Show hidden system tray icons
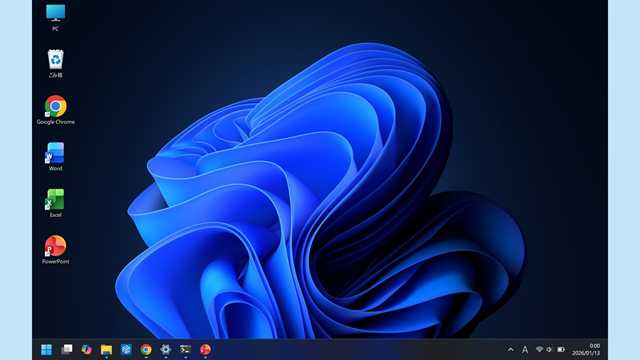 tap(511, 349)
